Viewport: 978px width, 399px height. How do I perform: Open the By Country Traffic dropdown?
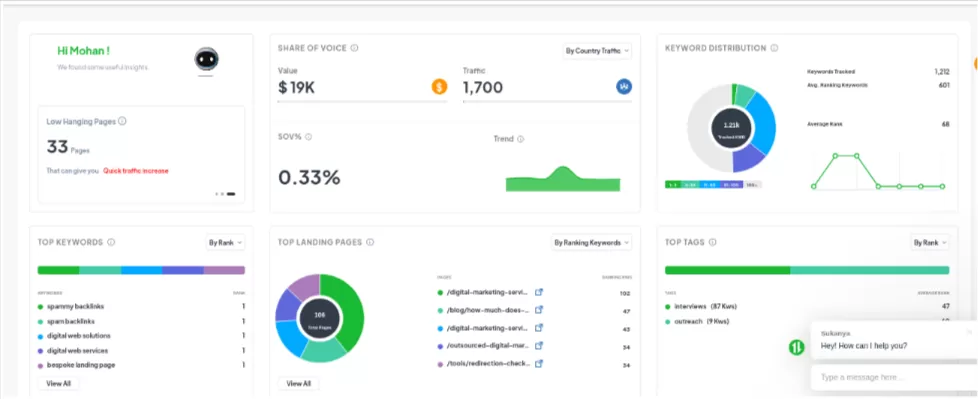tap(597, 51)
